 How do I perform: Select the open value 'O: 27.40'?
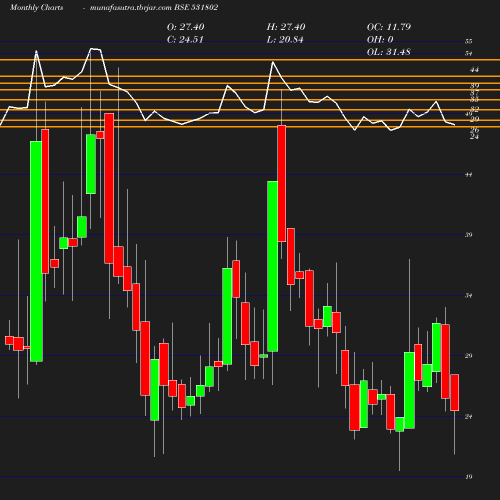coord(186,27)
